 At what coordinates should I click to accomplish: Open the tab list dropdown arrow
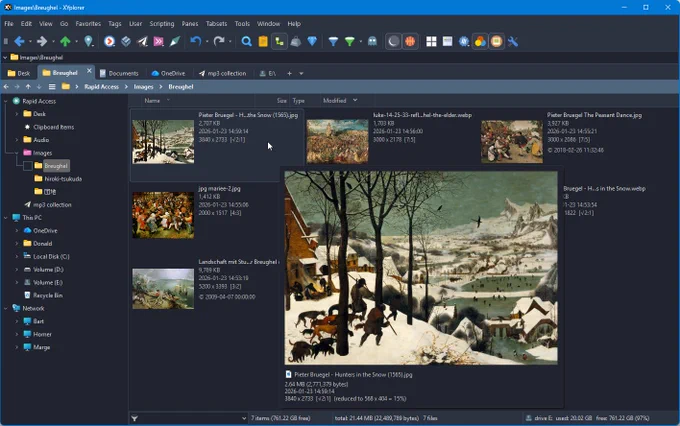point(301,73)
